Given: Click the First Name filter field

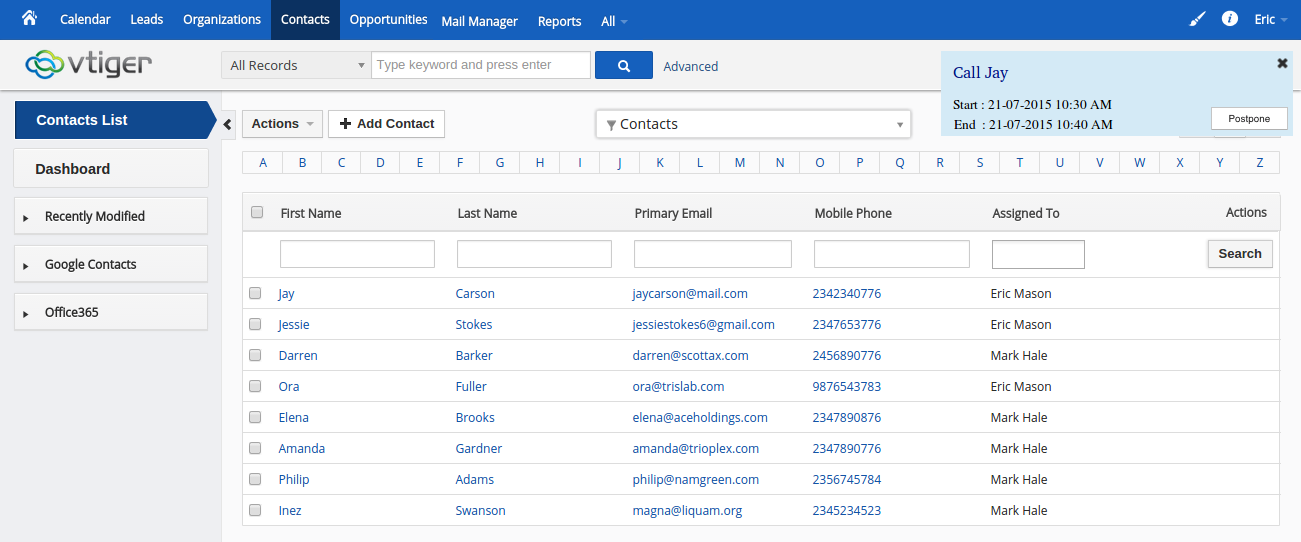Looking at the screenshot, I should pos(357,254).
